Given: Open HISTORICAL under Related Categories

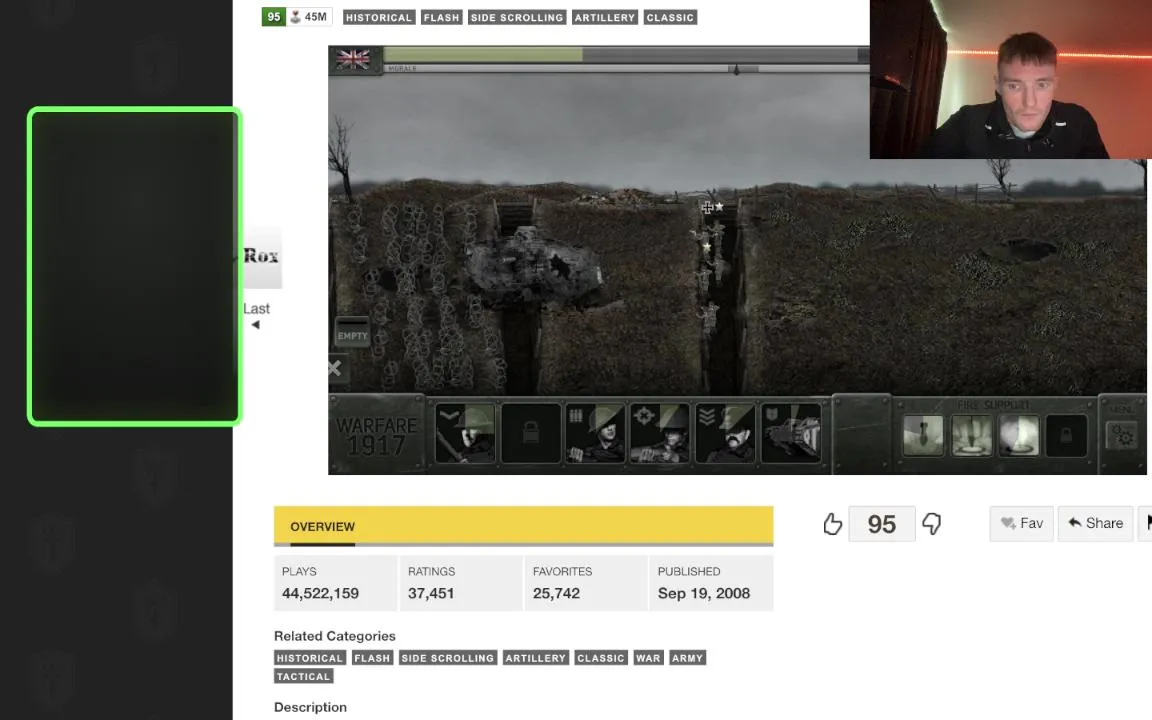Looking at the screenshot, I should (309, 658).
